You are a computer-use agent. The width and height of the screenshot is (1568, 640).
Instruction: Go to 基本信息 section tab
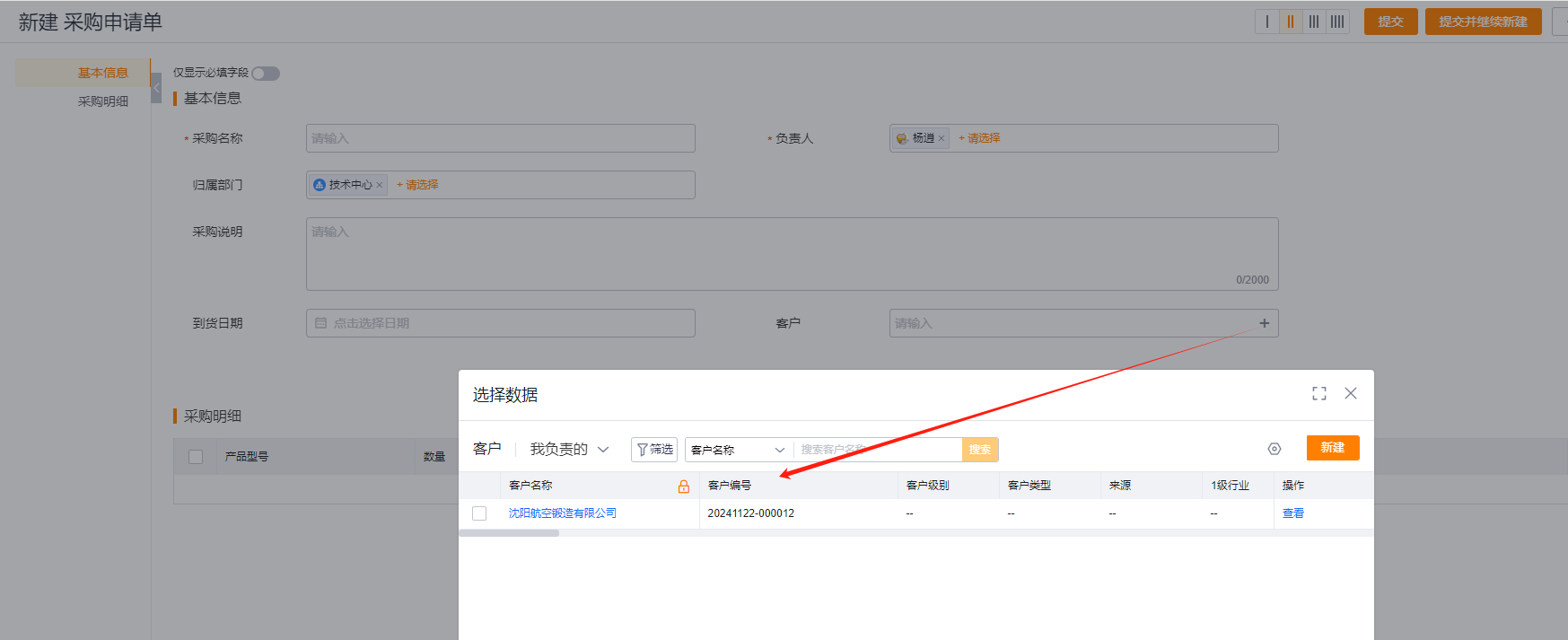[x=102, y=73]
